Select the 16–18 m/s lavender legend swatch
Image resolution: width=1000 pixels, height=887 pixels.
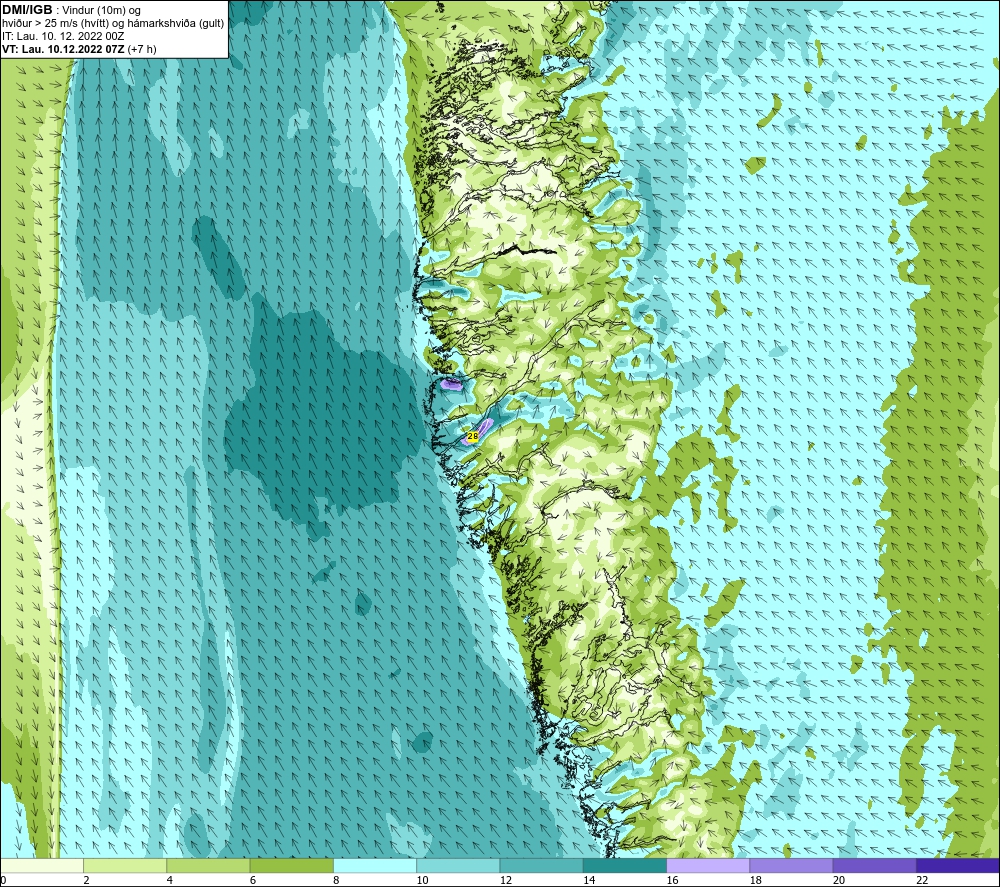pos(708,865)
